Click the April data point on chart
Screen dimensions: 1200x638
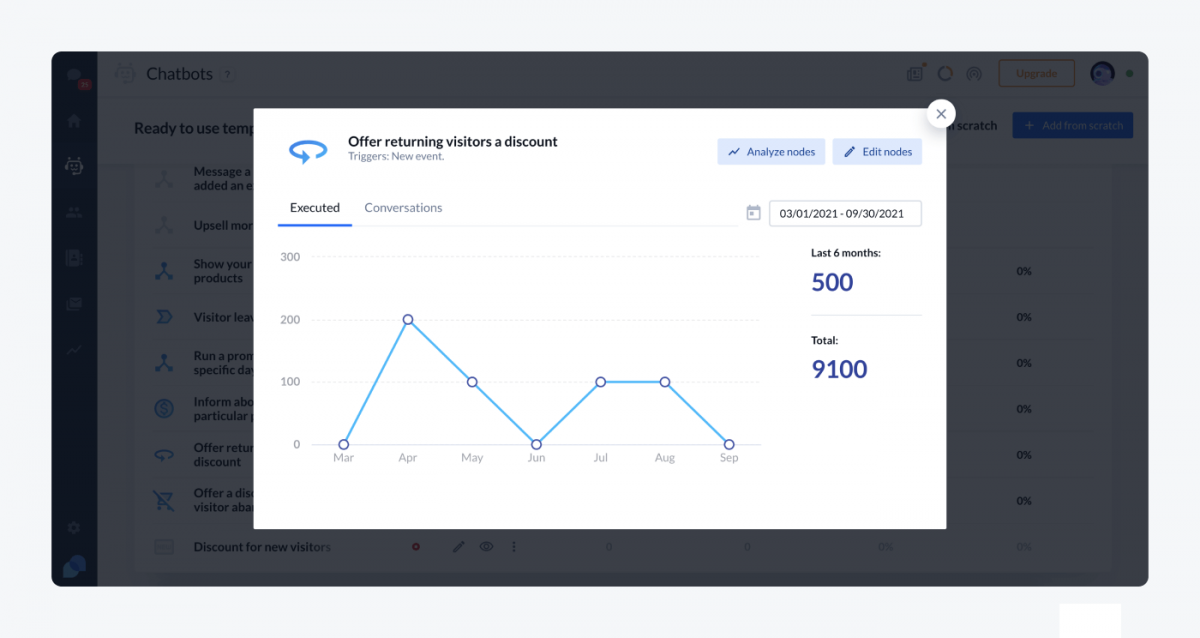tap(408, 320)
